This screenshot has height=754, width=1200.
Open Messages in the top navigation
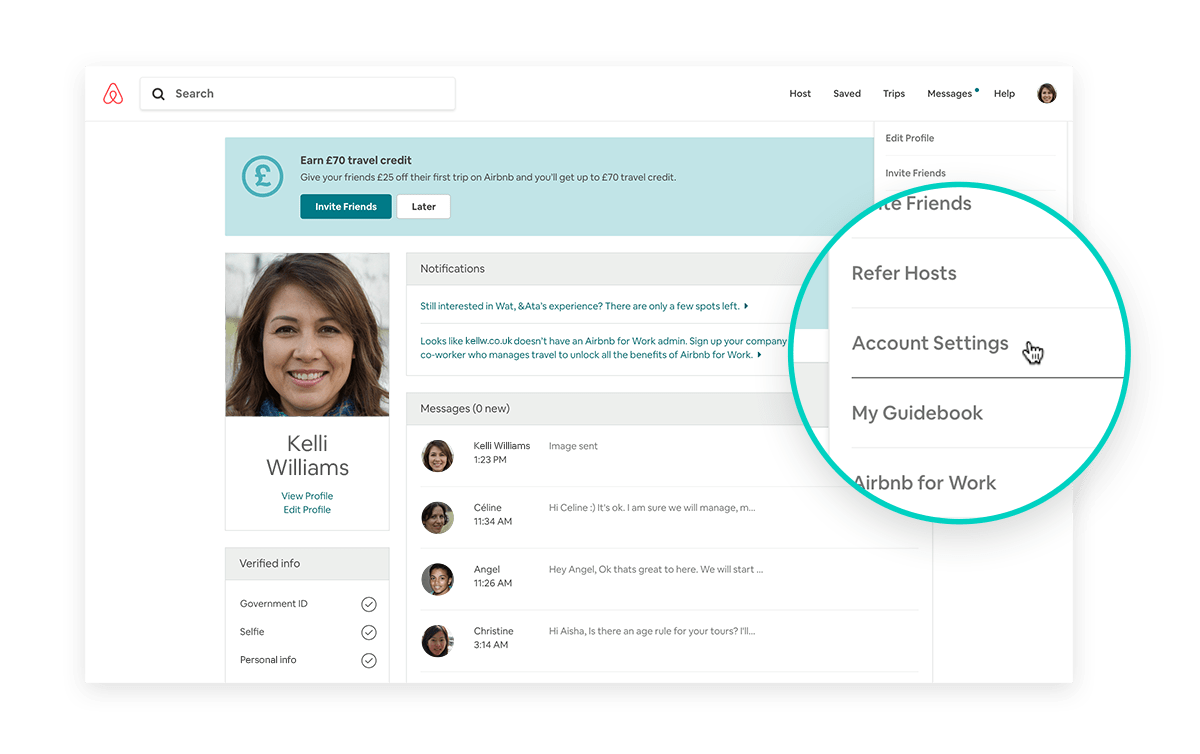coord(949,94)
